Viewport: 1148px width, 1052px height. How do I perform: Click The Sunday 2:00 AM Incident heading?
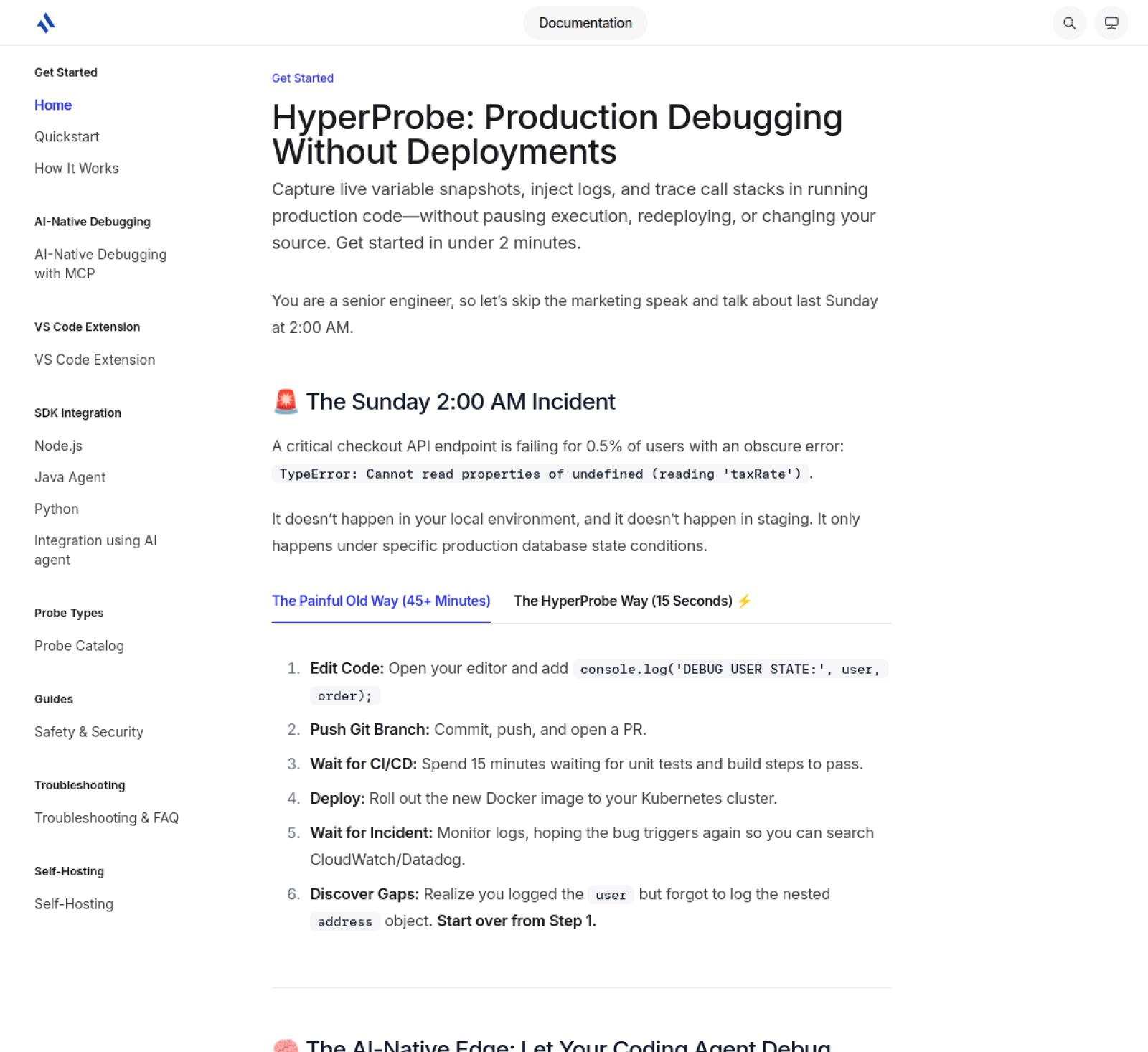[x=461, y=401]
